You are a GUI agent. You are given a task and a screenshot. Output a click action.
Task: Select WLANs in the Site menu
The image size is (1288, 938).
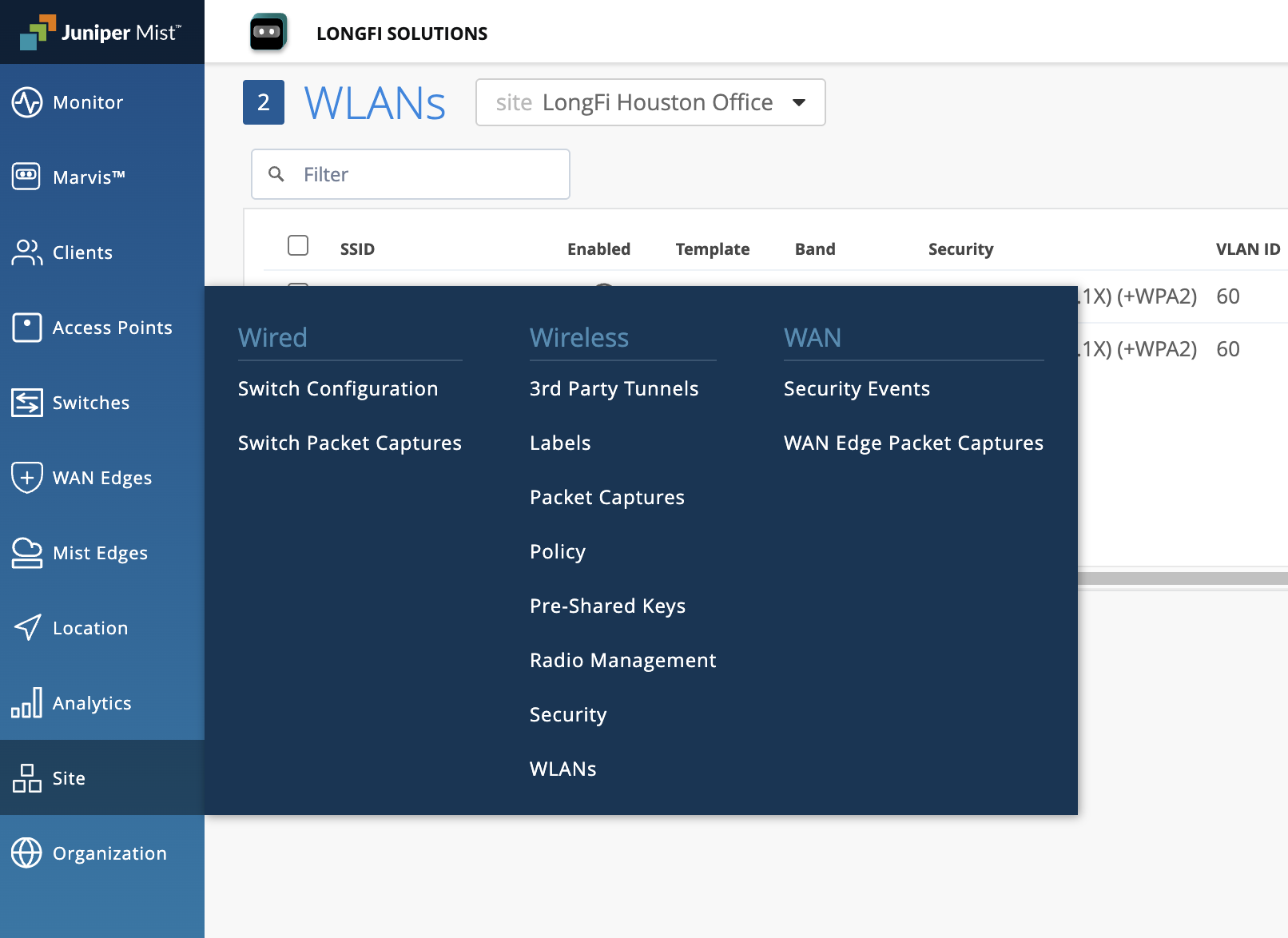click(563, 769)
